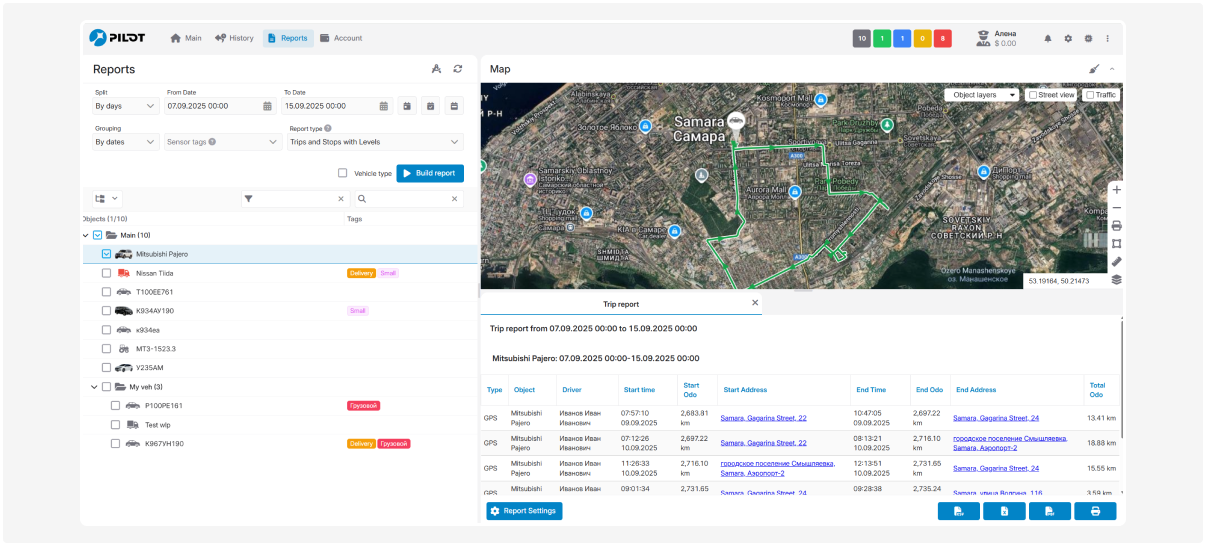Viewport: 1206px width, 546px height.
Task: Open From Date calendar picker
Action: 268,106
